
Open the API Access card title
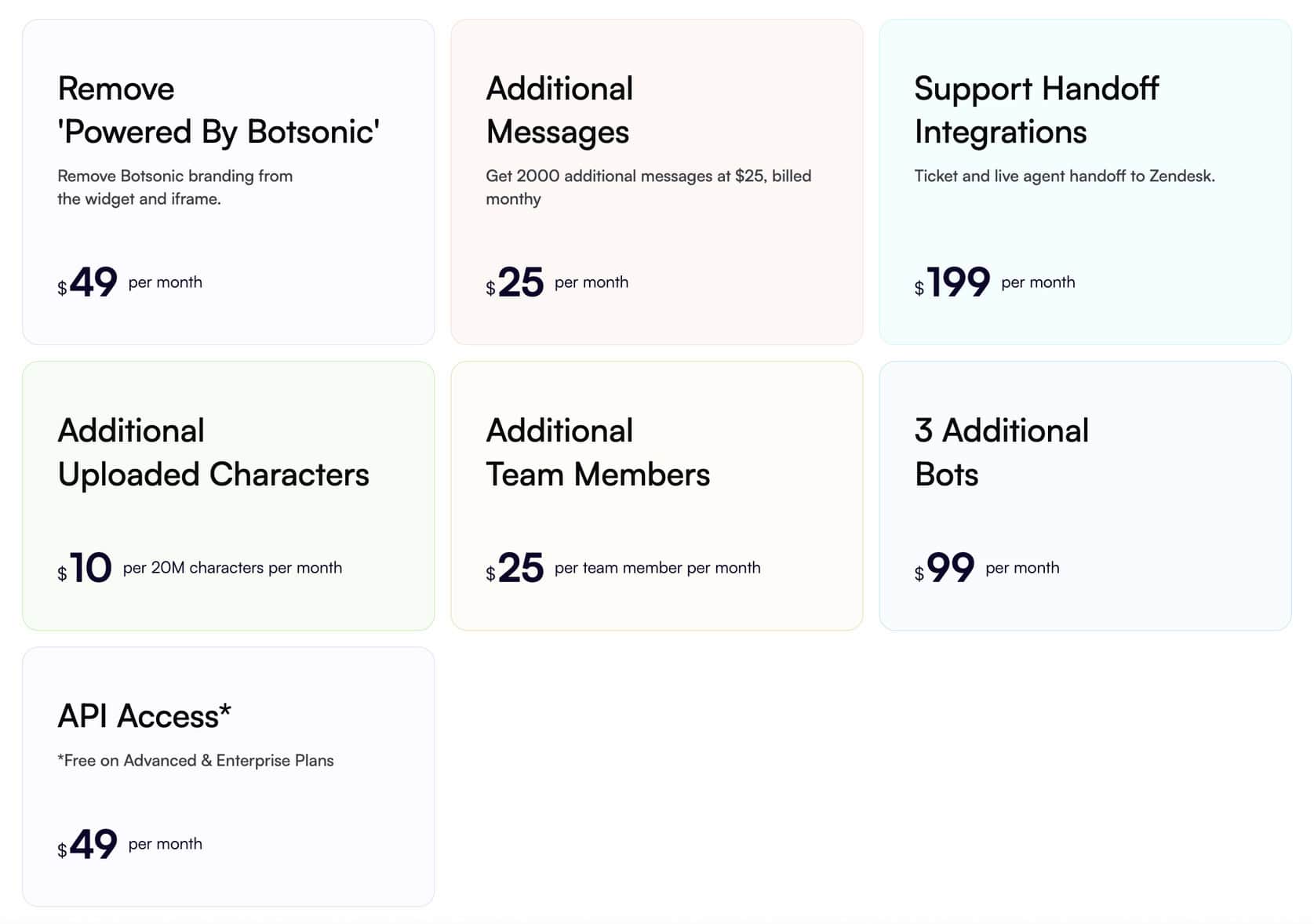(x=144, y=716)
